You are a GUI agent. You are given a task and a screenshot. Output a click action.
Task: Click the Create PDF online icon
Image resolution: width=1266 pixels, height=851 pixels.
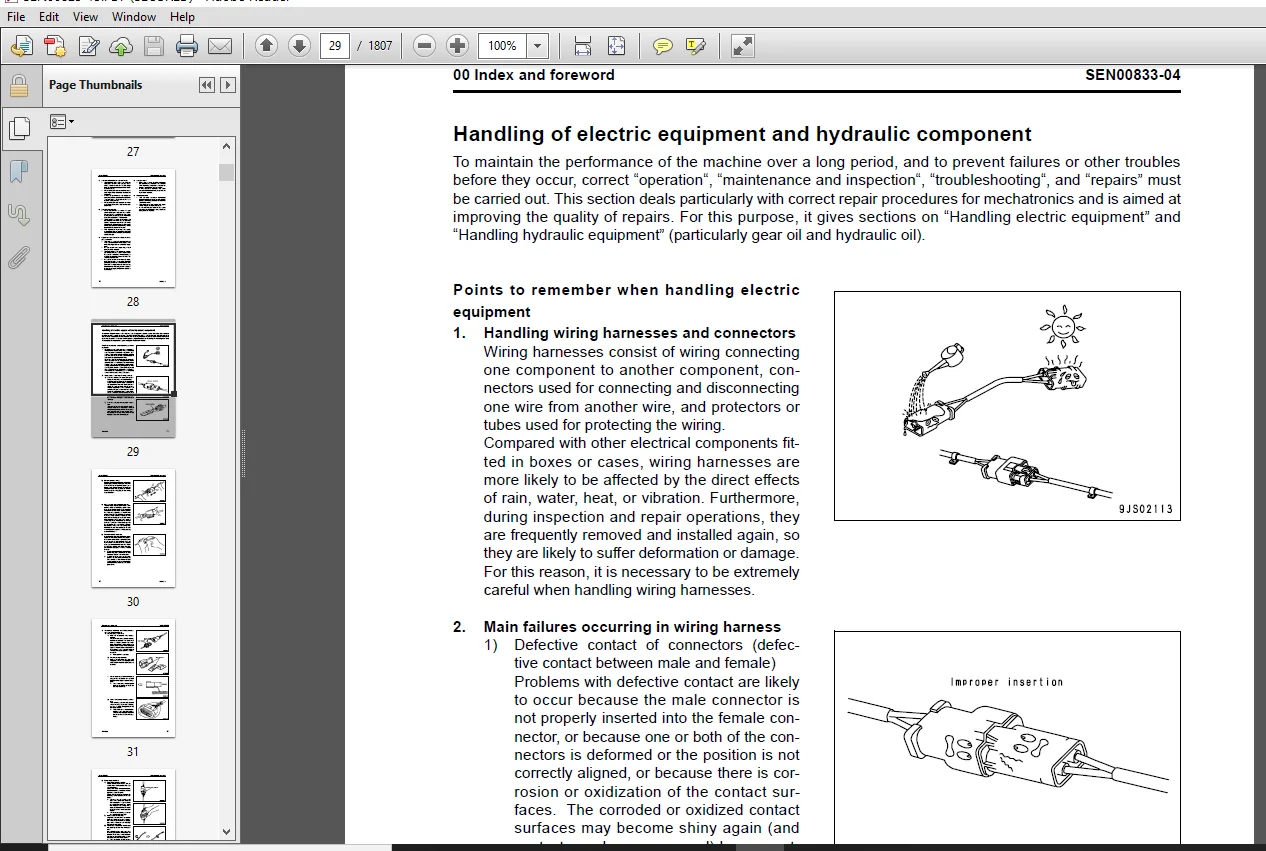(55, 46)
